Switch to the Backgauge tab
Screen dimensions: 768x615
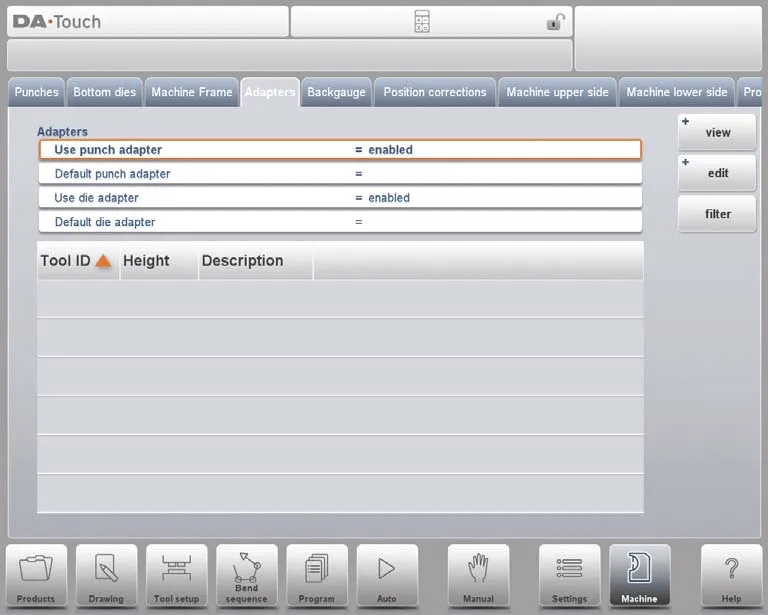pos(336,92)
